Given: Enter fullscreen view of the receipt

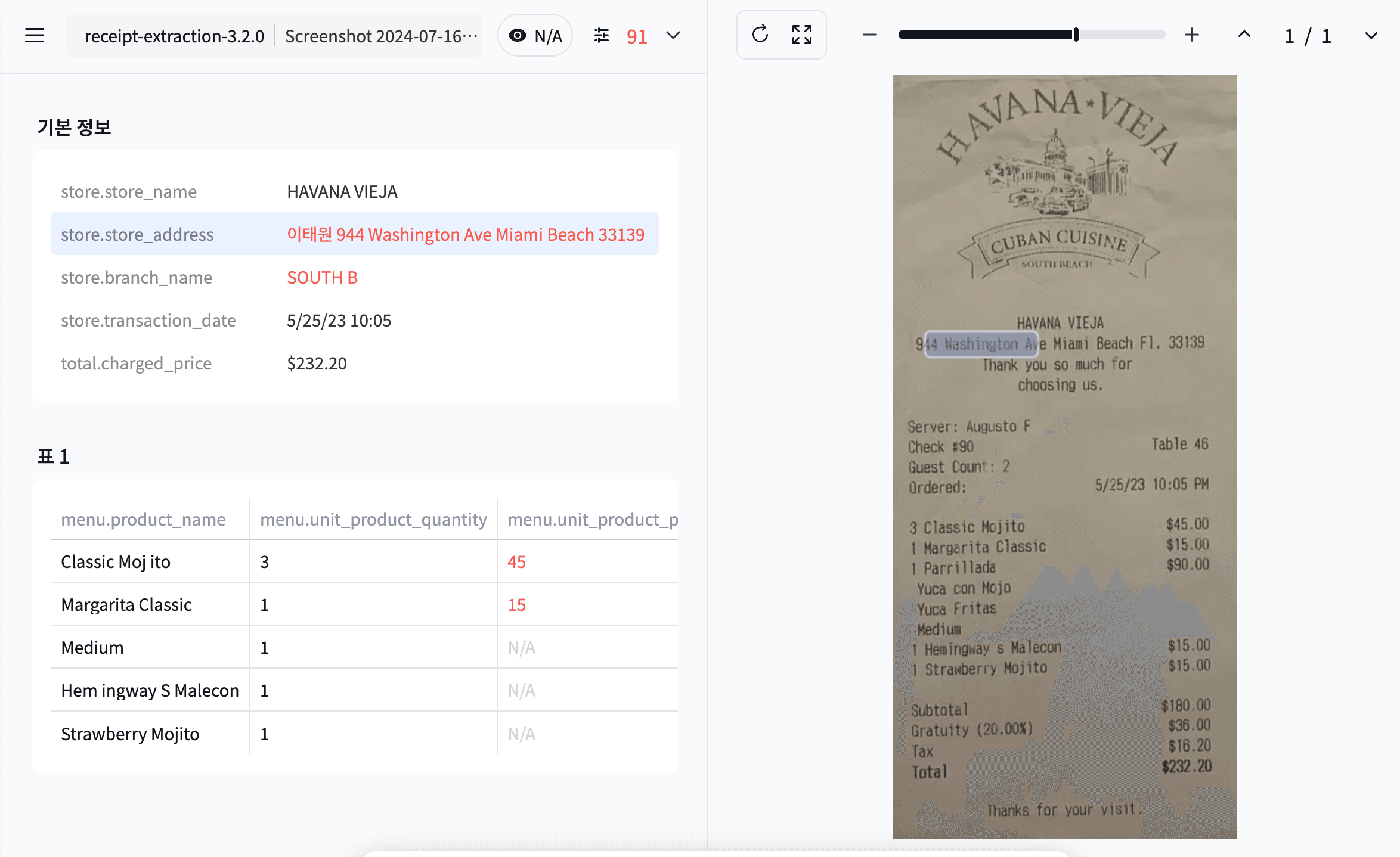Looking at the screenshot, I should pos(803,35).
